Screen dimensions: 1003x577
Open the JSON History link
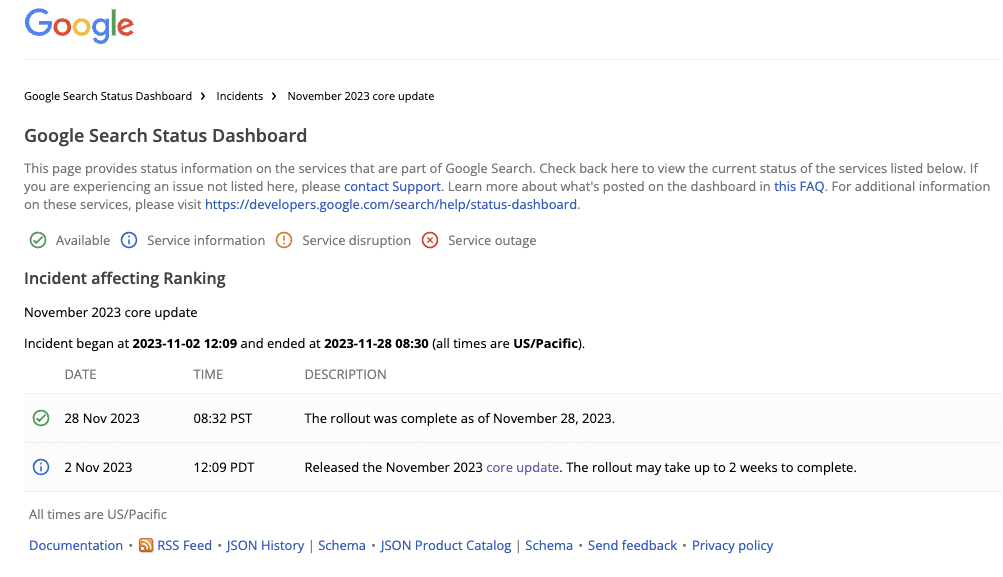coord(265,545)
